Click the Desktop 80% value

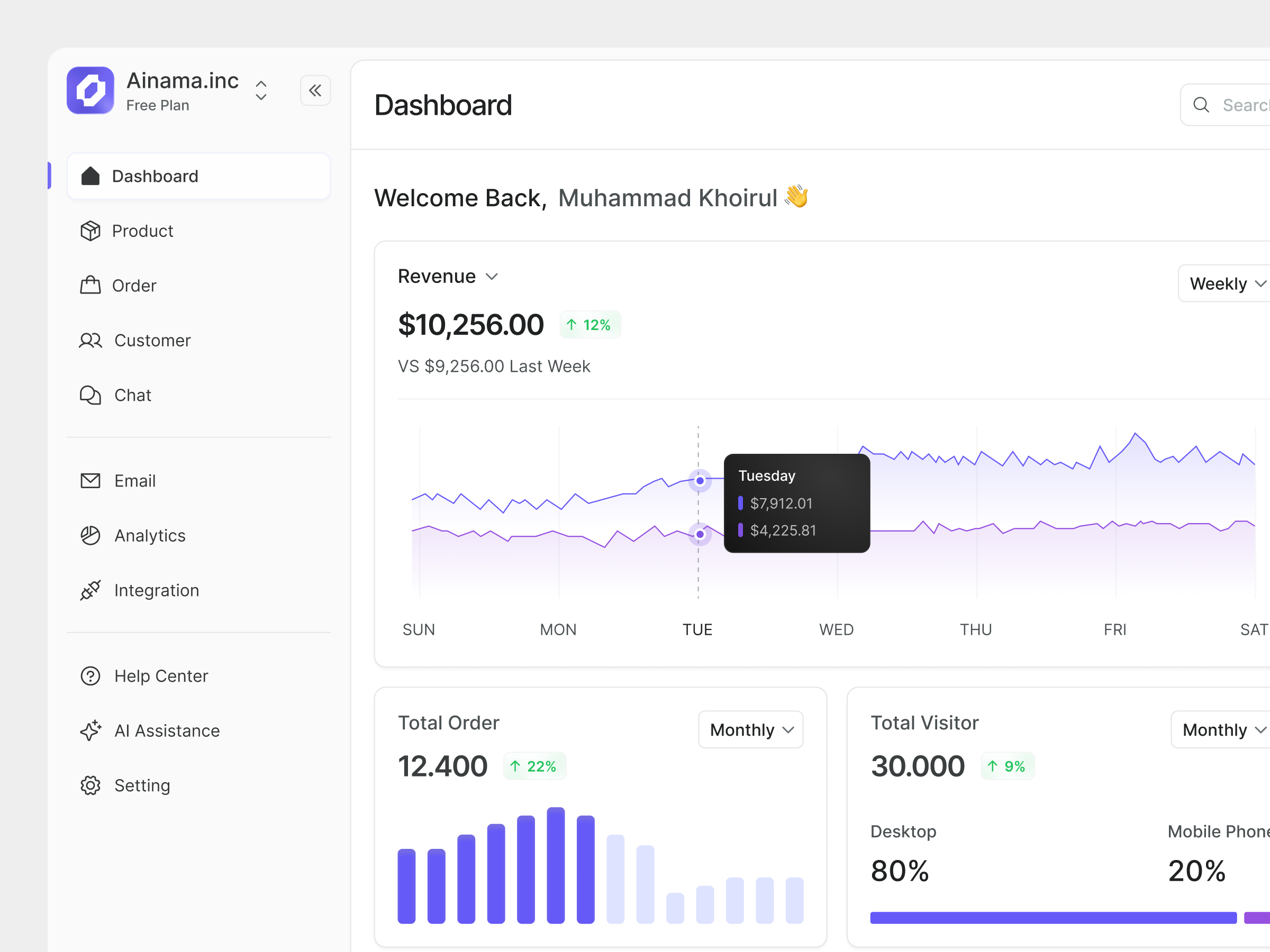900,871
